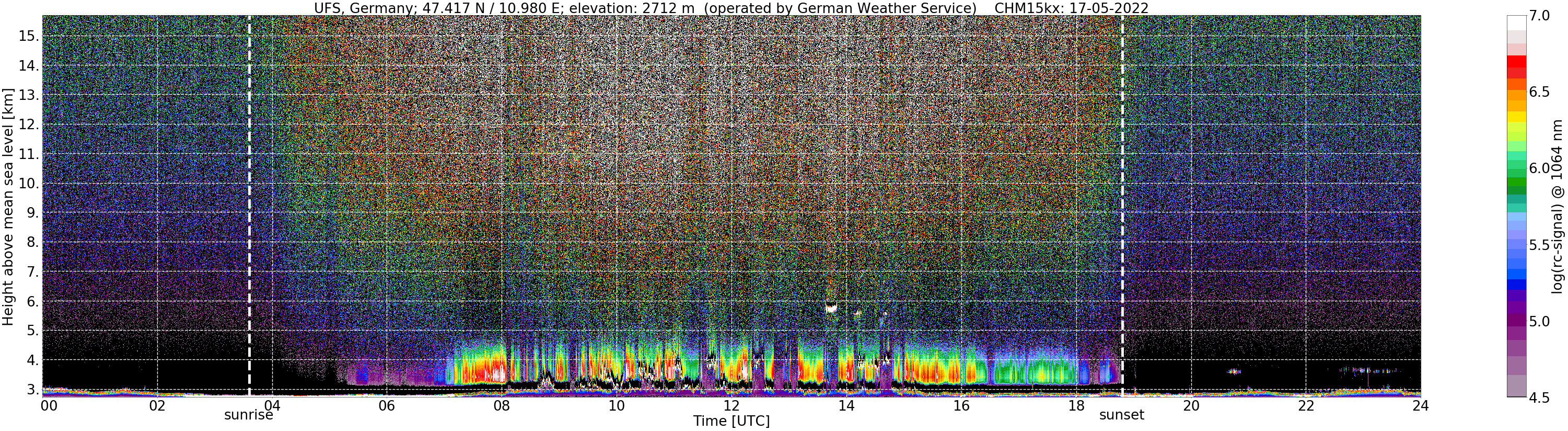Click the height axis tick label 14.
1568x431 pixels.
(x=29, y=66)
